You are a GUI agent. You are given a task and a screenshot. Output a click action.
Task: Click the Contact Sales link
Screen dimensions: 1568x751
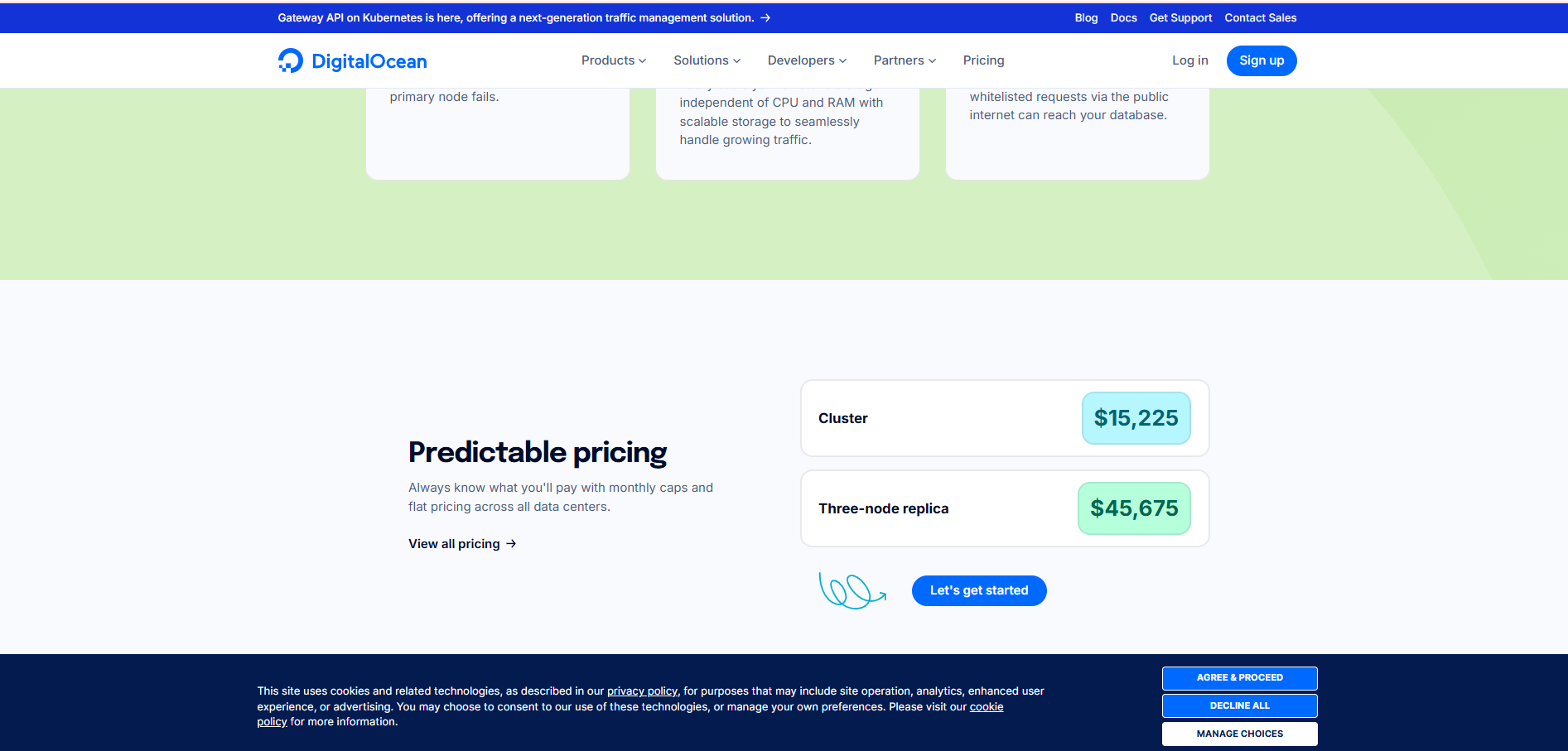point(1260,17)
